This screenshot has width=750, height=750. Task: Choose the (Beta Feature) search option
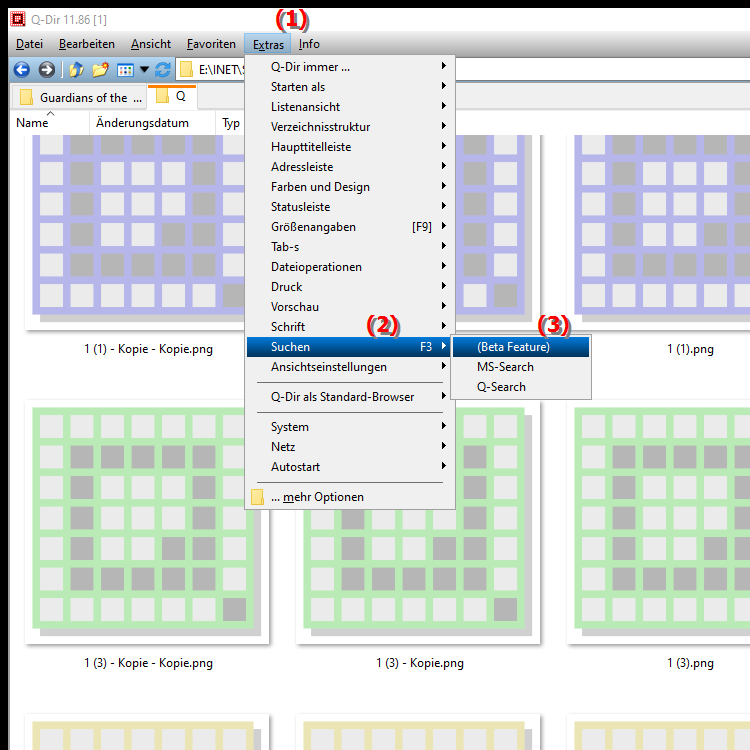click(x=521, y=347)
